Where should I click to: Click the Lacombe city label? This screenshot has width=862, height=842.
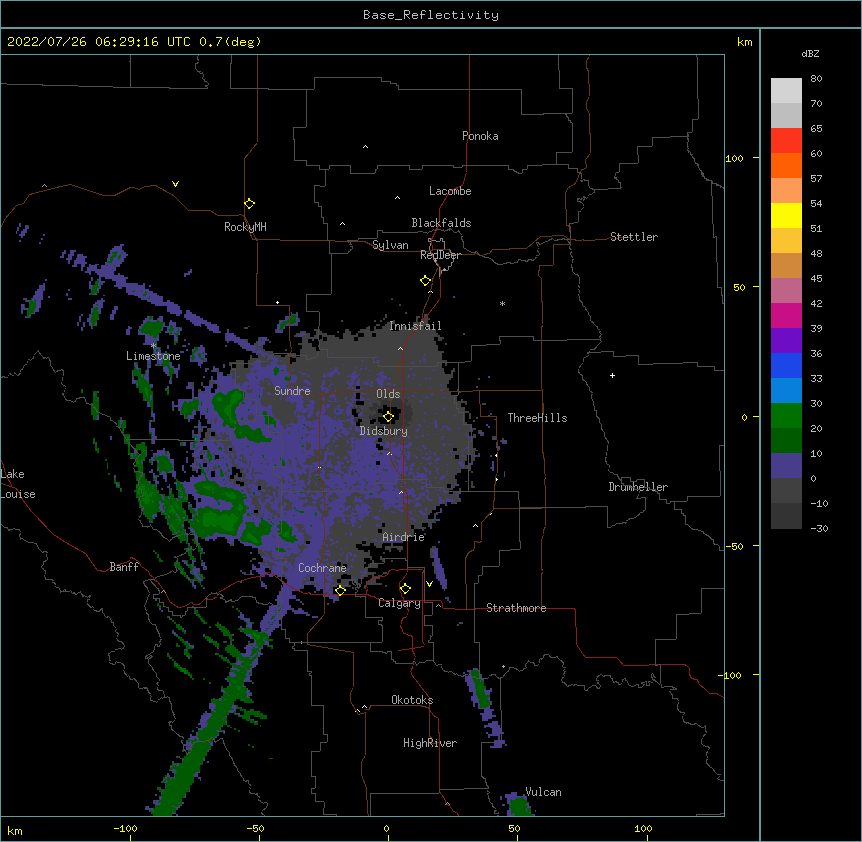450,191
